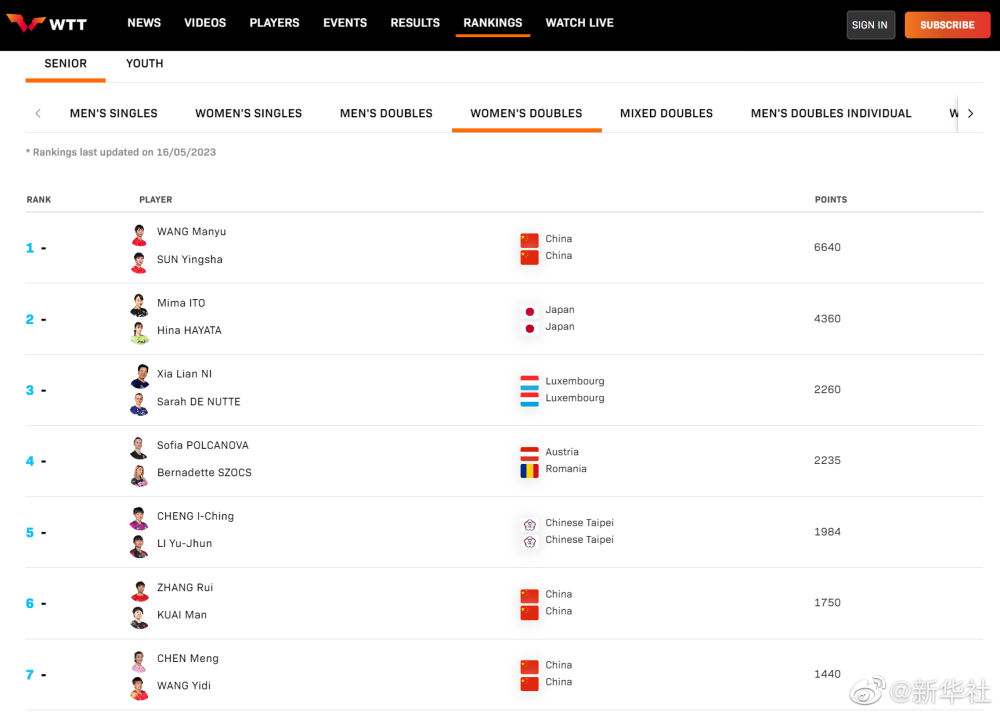Click Mima ITO's avatar photo
The height and width of the screenshot is (716, 1000).
(140, 305)
